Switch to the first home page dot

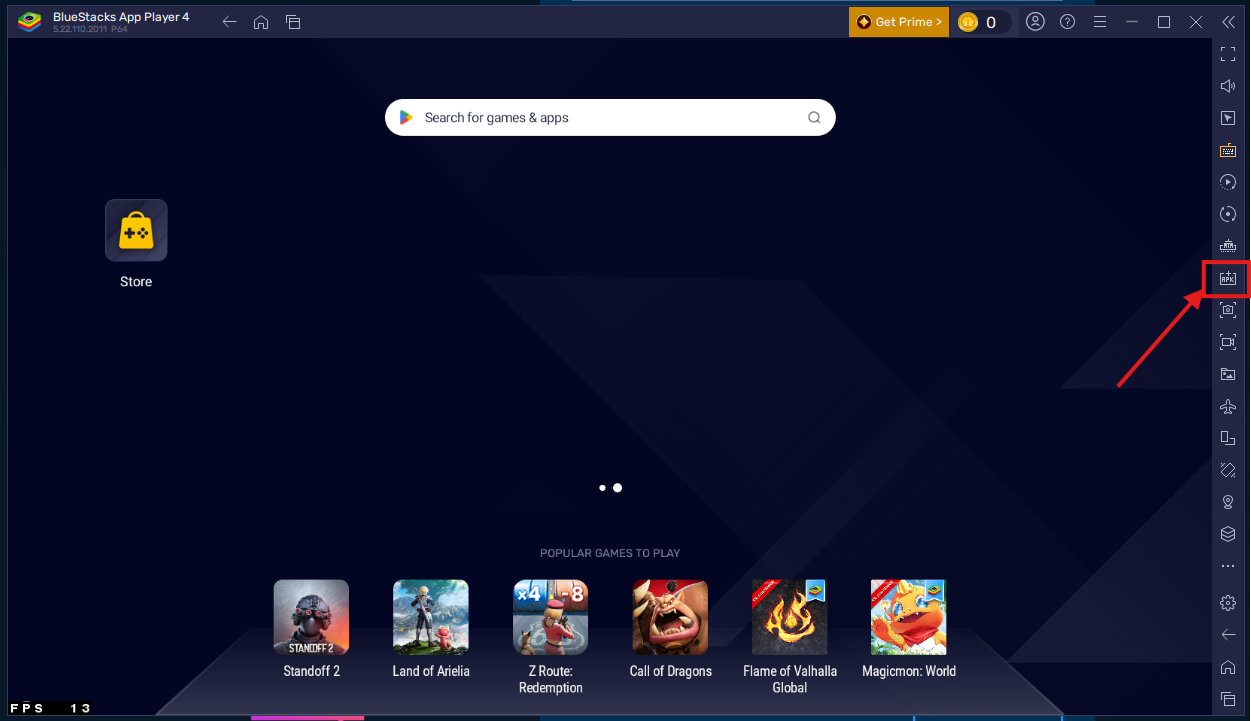coord(602,488)
